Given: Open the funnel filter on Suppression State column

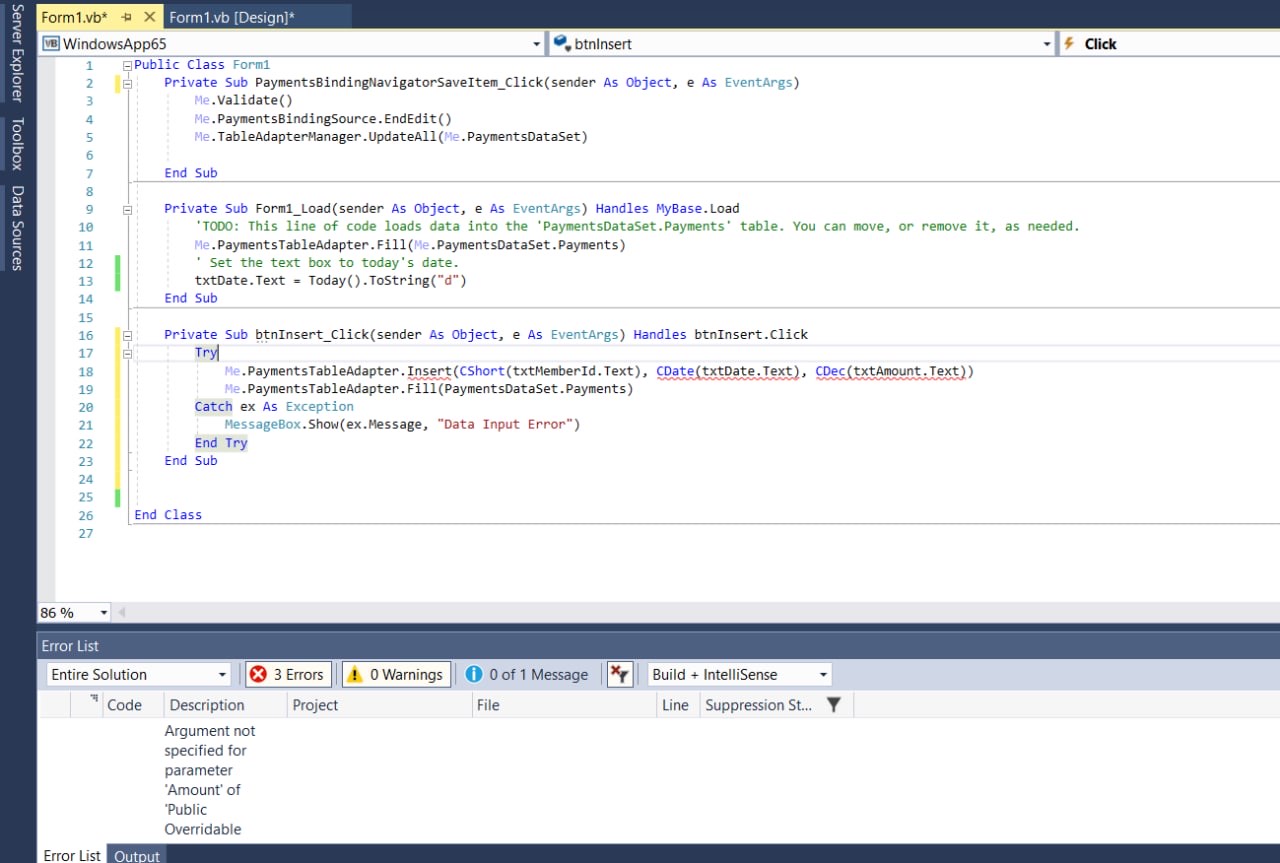Looking at the screenshot, I should pos(835,705).
